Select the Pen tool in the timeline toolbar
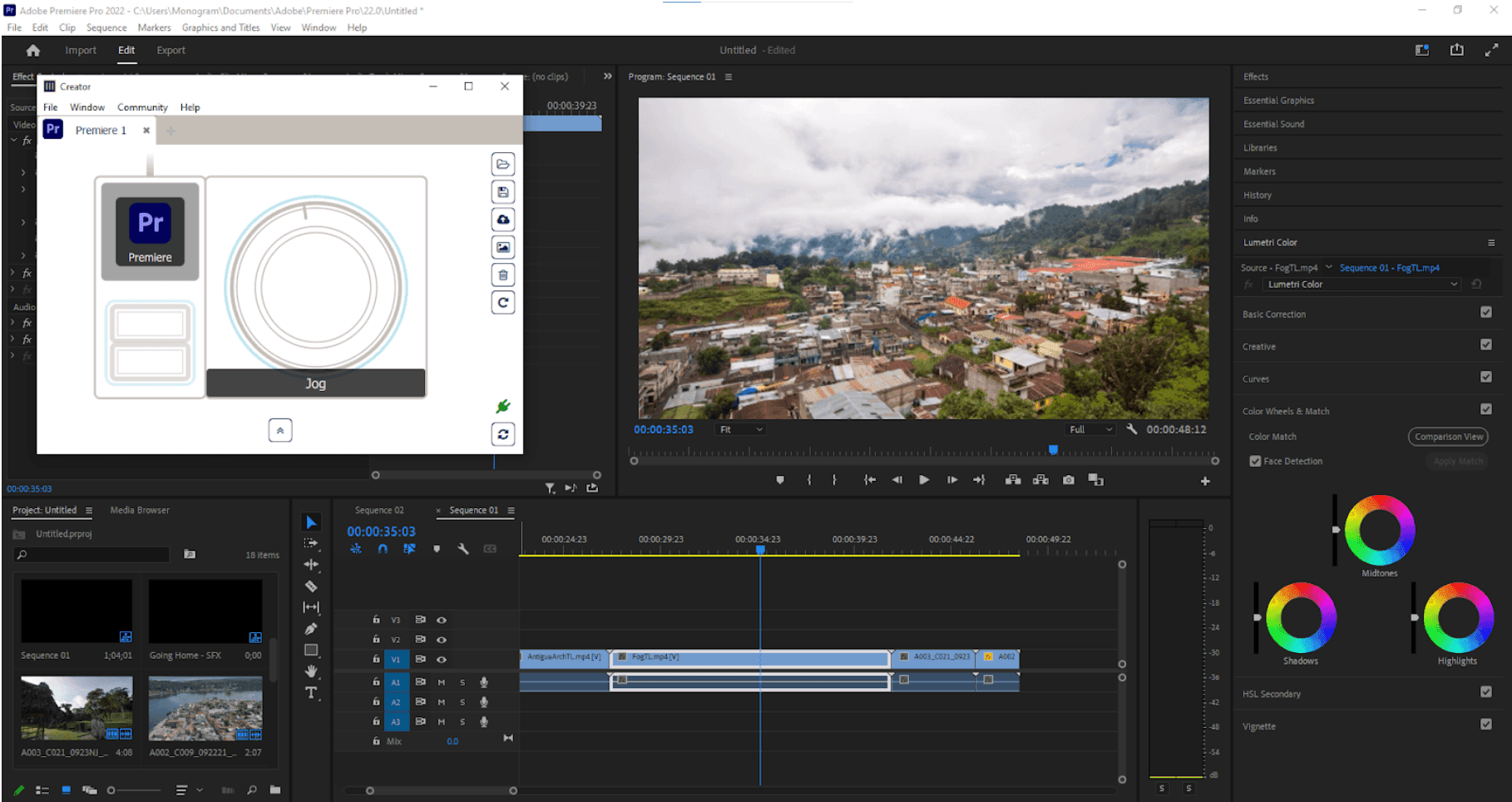The image size is (1512, 802). 312,626
